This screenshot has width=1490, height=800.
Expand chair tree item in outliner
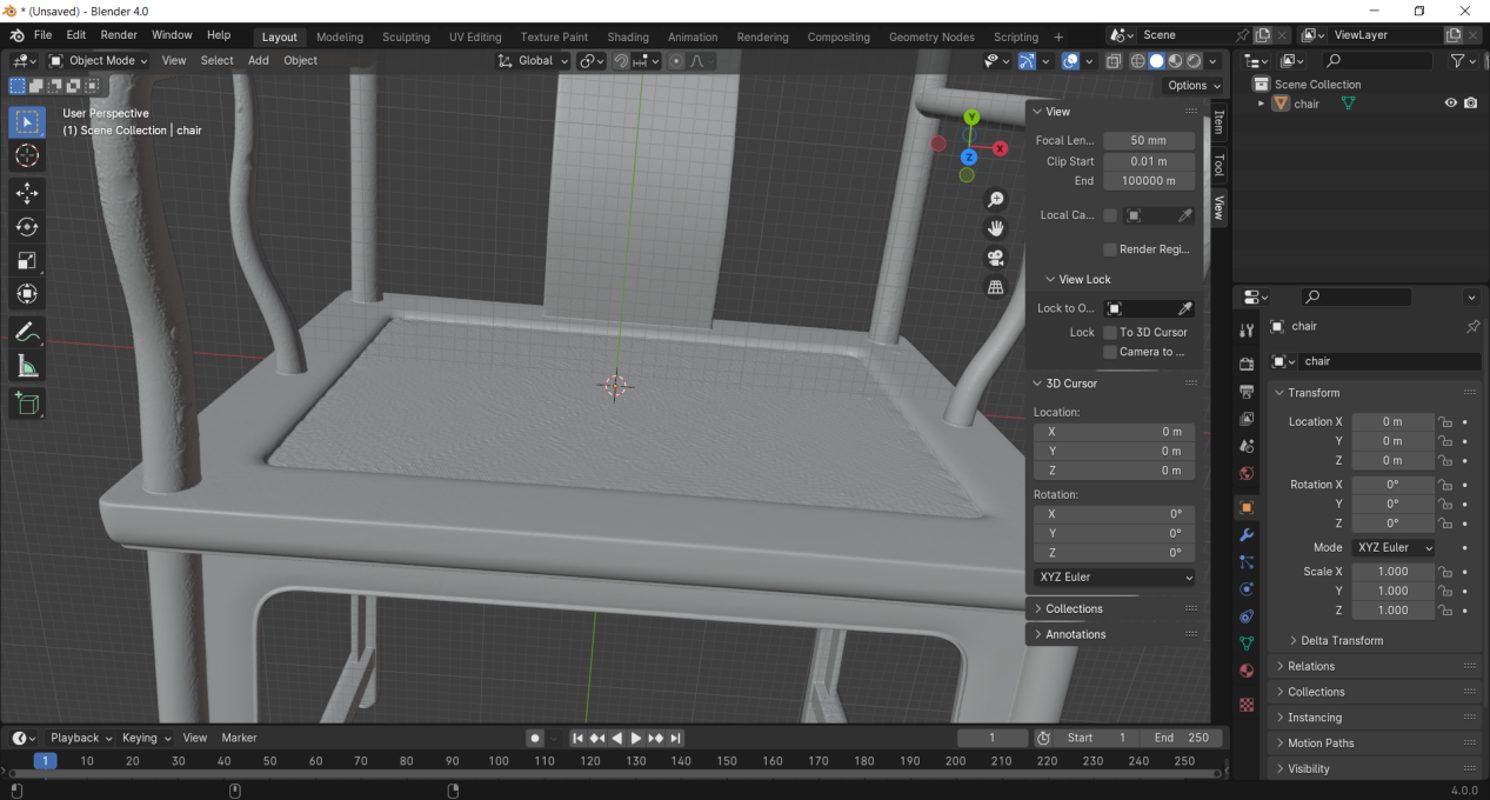pyautogui.click(x=1261, y=103)
